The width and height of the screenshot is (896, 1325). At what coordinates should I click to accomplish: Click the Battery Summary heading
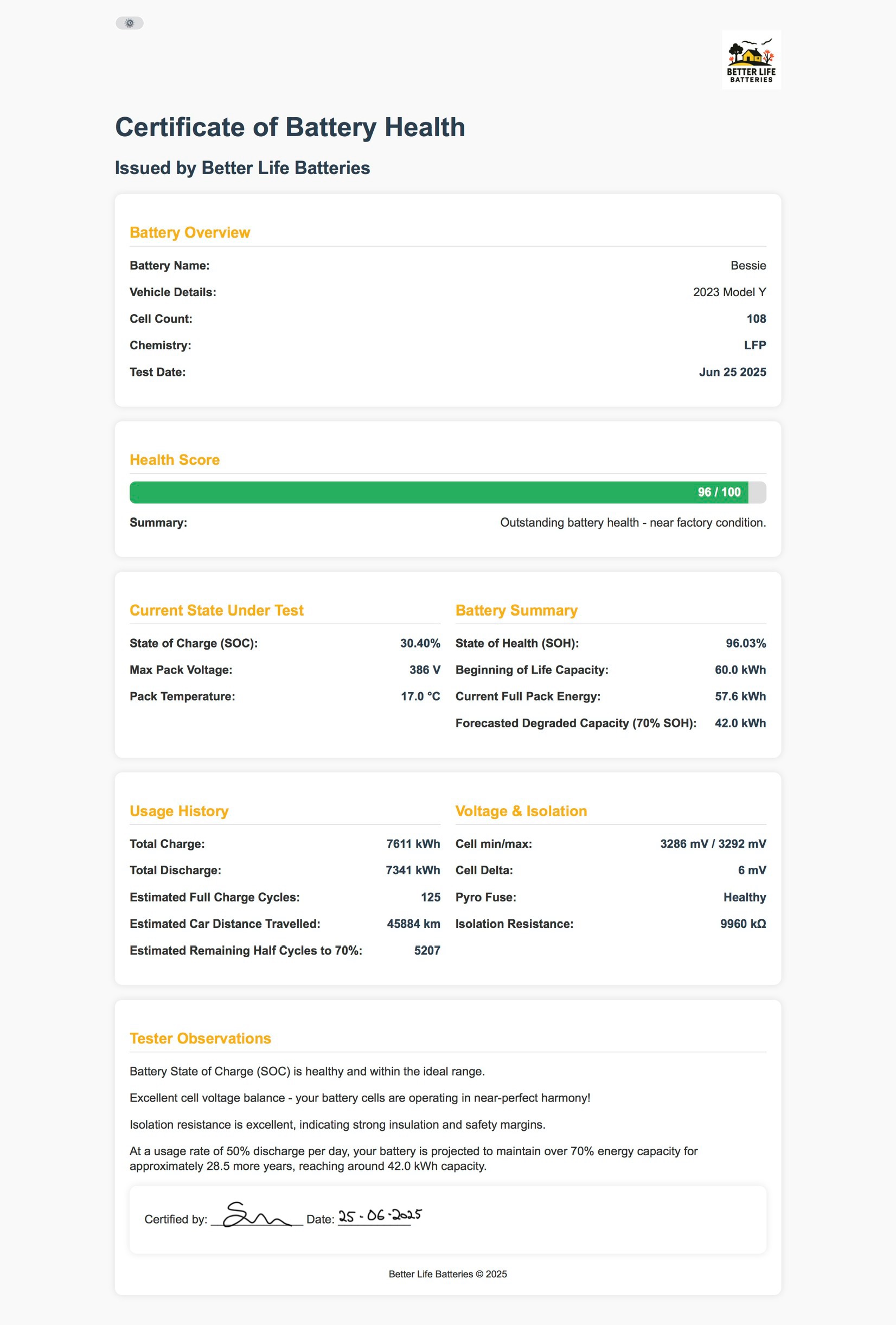tap(516, 610)
